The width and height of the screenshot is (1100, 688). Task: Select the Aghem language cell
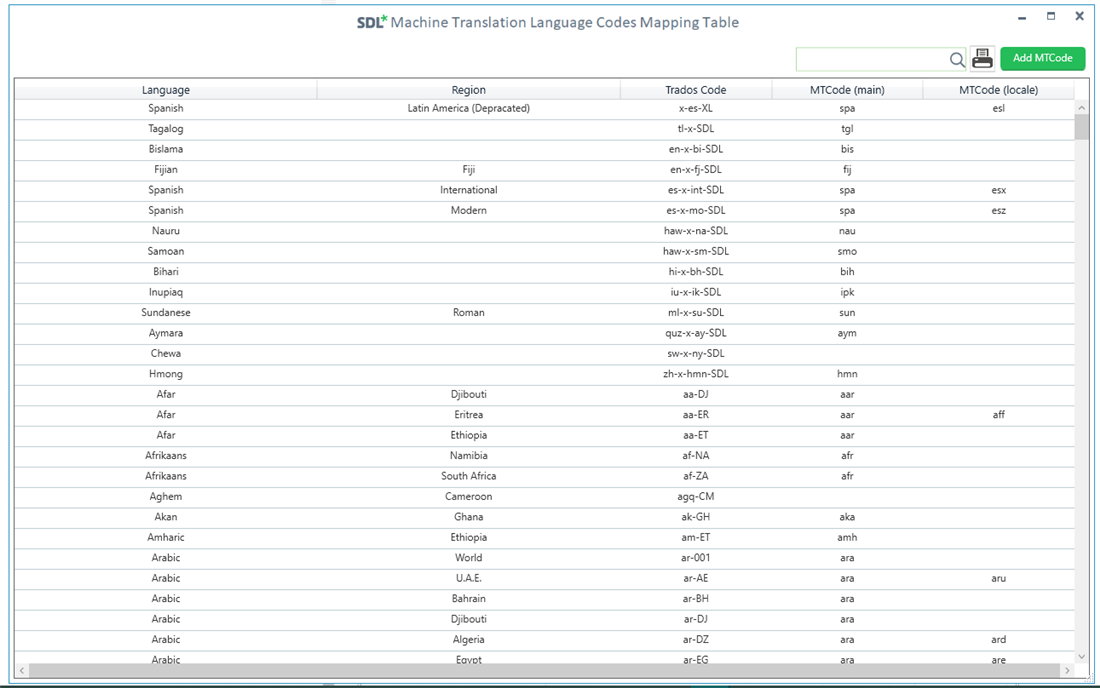pos(166,497)
